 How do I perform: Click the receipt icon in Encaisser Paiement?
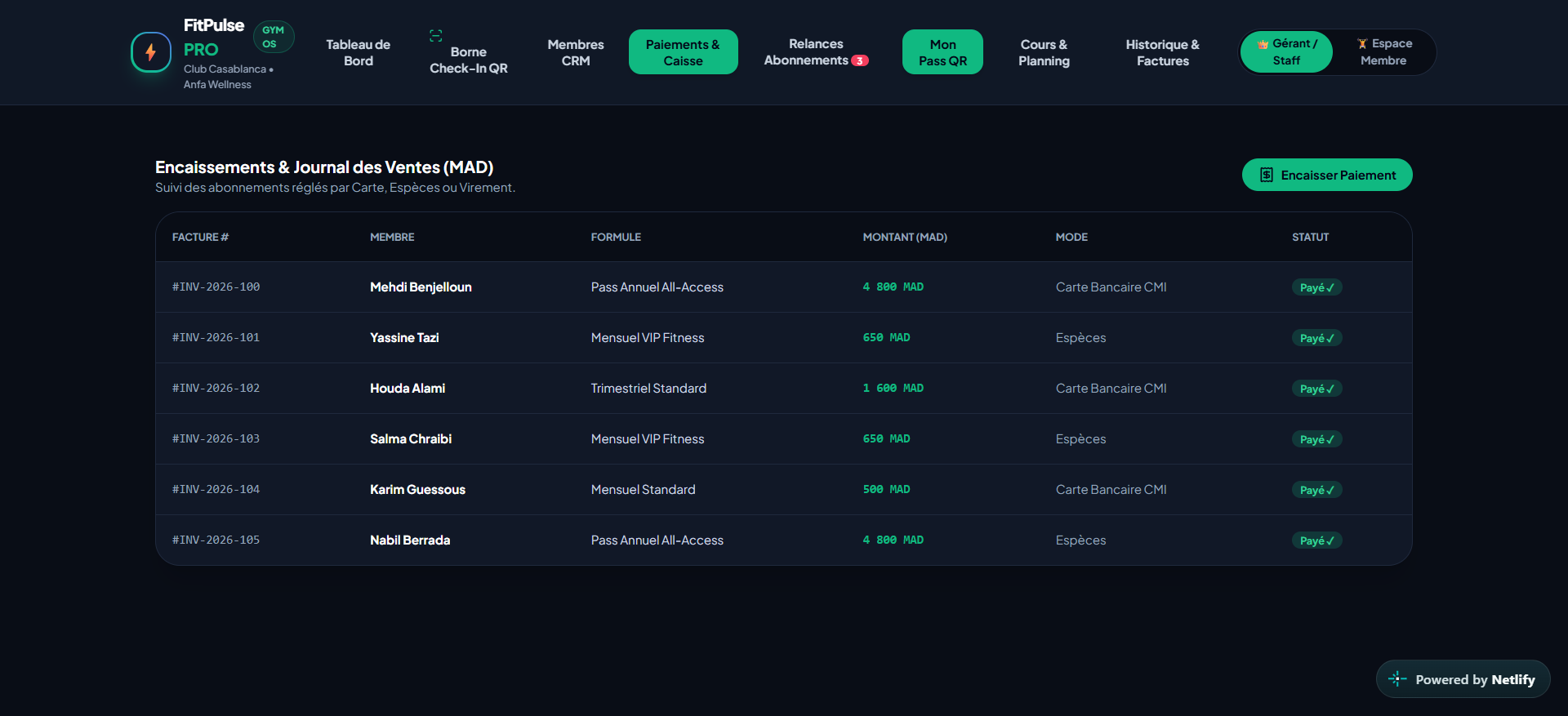[1267, 175]
